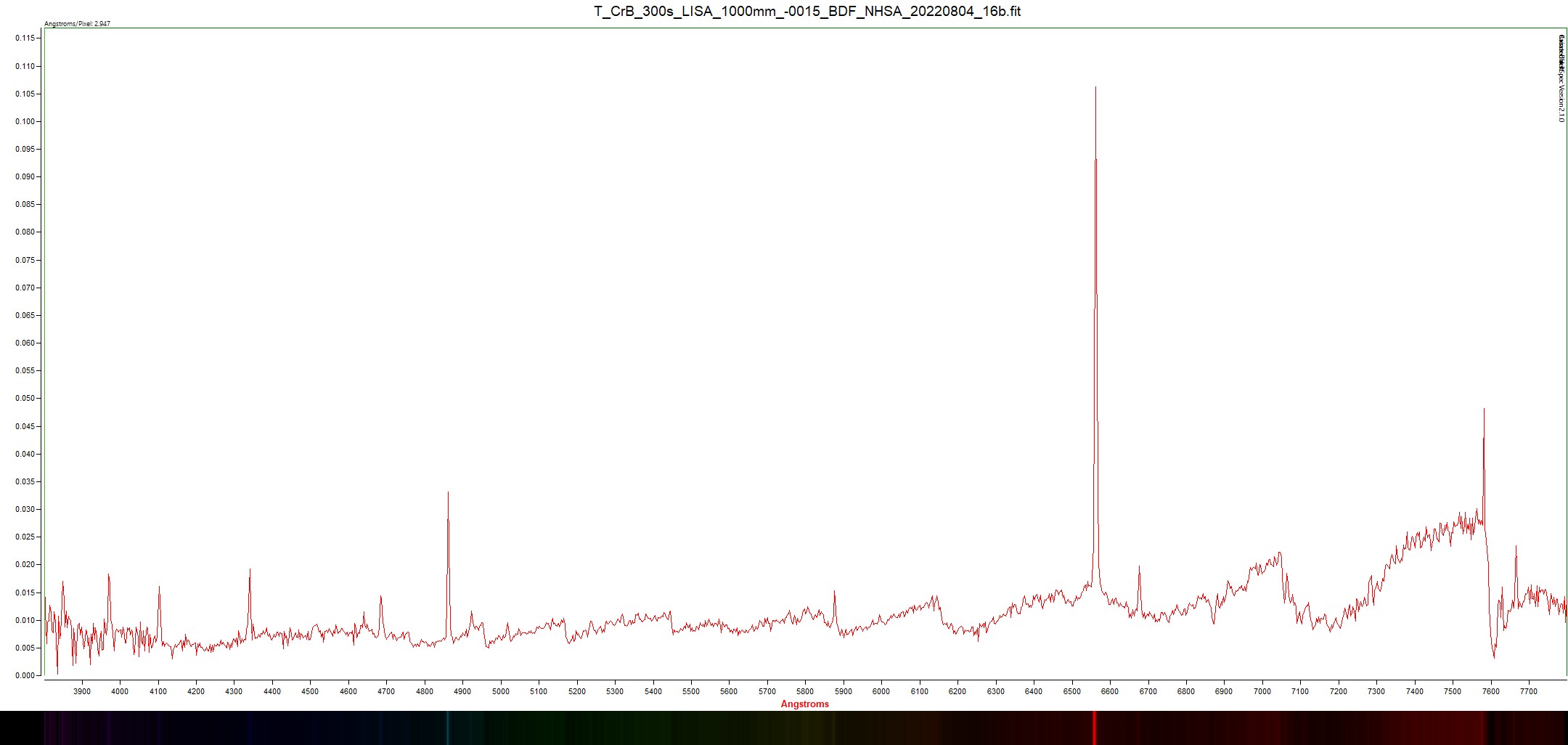Select the cyan line in spectrum strip
Screen dimensions: 1568x745
click(448, 728)
